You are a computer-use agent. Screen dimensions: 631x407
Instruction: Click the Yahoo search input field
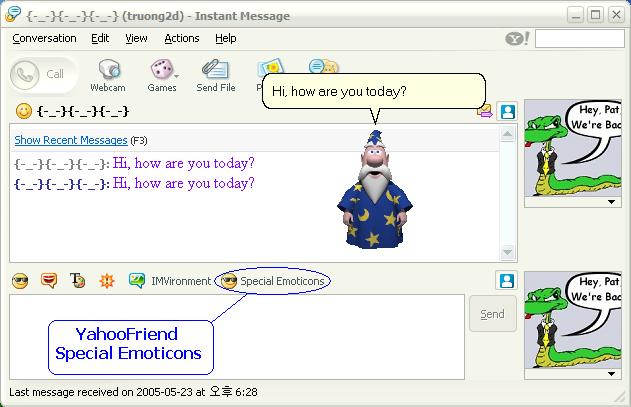579,39
